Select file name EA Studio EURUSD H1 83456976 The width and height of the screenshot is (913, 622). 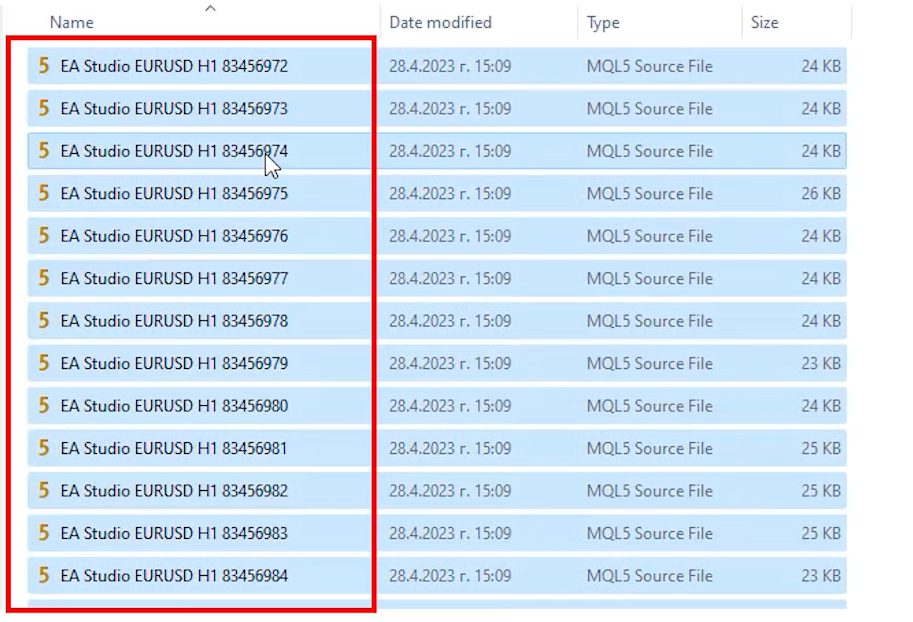[x=174, y=236]
